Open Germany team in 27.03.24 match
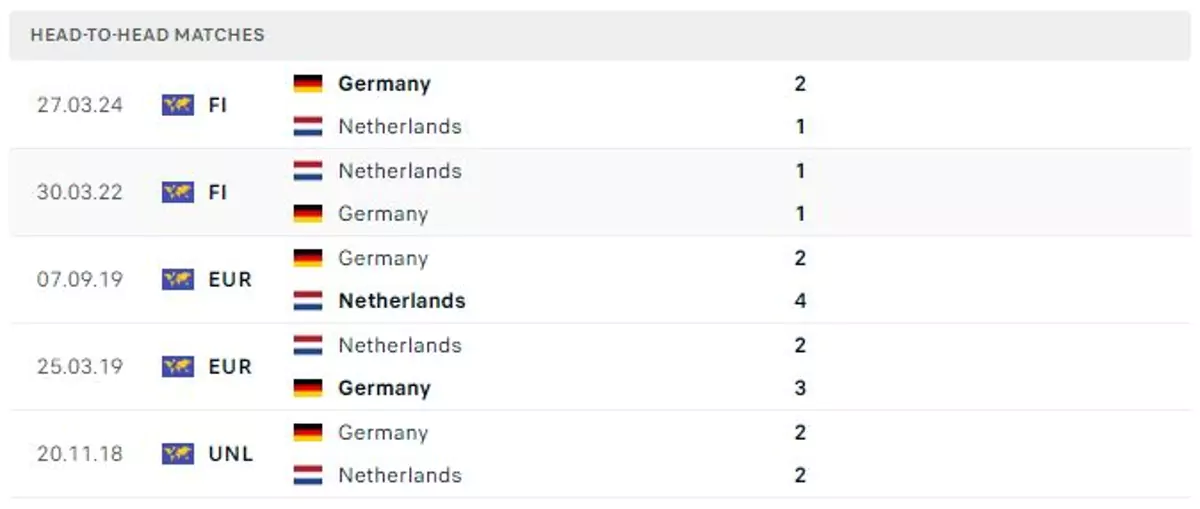Viewport: 1200px width, 509px height. (x=384, y=84)
